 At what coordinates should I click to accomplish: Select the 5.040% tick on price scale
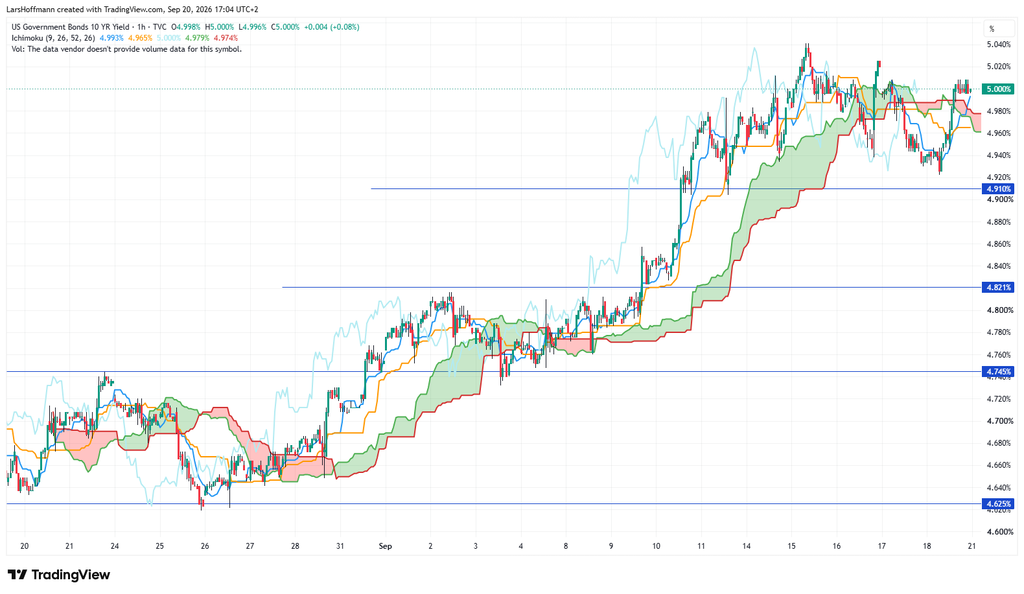click(999, 44)
